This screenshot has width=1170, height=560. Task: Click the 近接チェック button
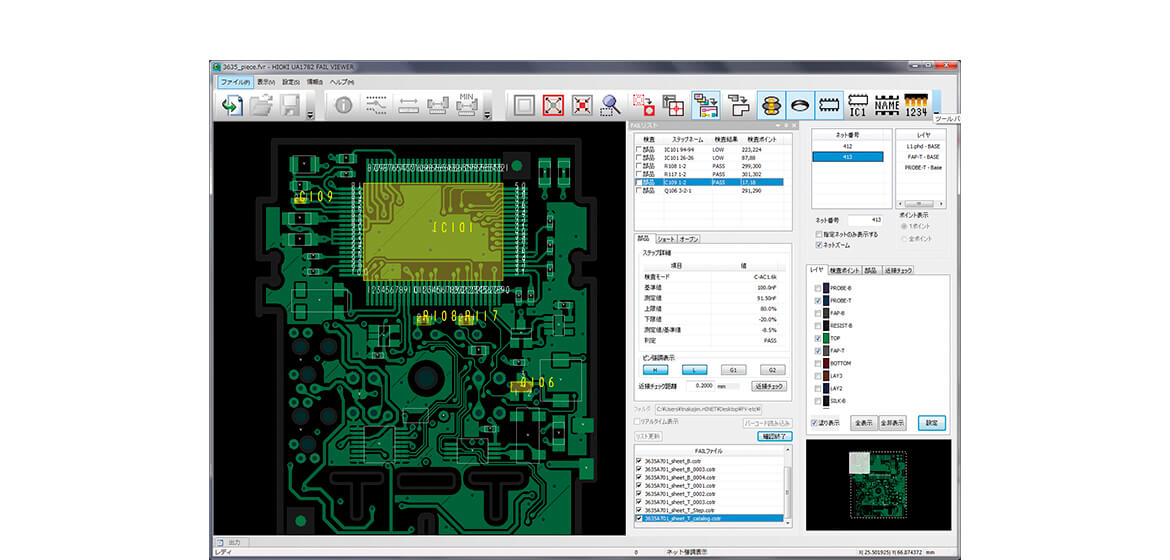[x=769, y=386]
